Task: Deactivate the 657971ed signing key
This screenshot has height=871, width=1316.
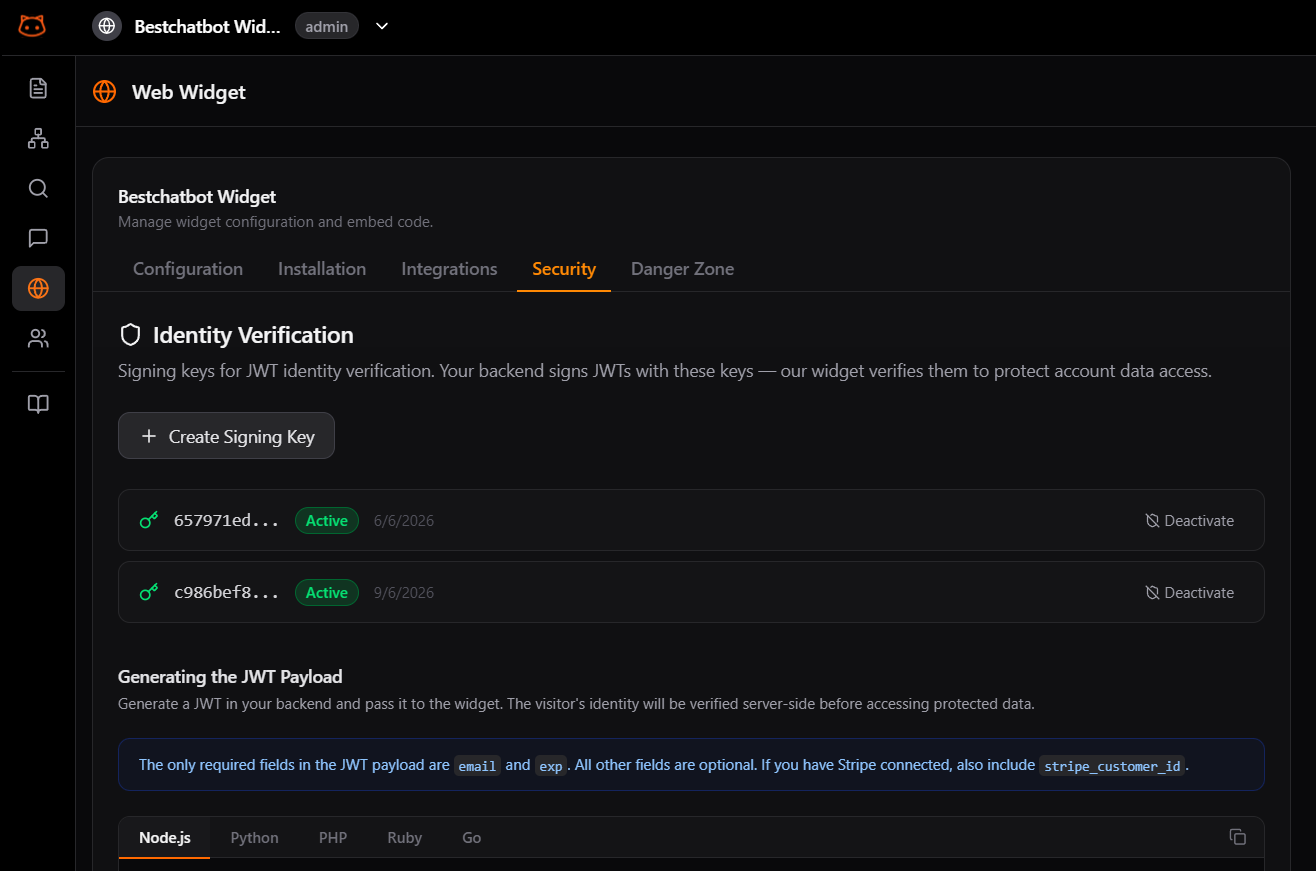Action: coord(1189,520)
